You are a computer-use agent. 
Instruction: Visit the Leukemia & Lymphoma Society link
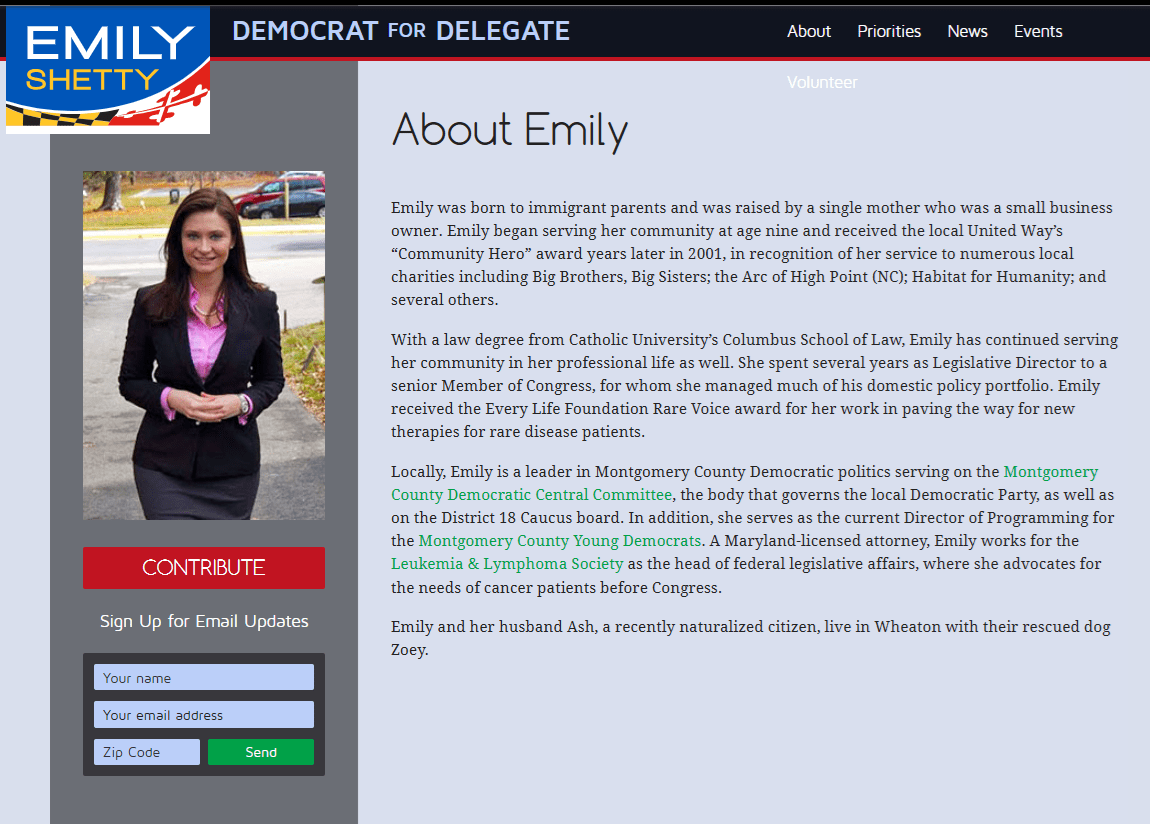(506, 564)
